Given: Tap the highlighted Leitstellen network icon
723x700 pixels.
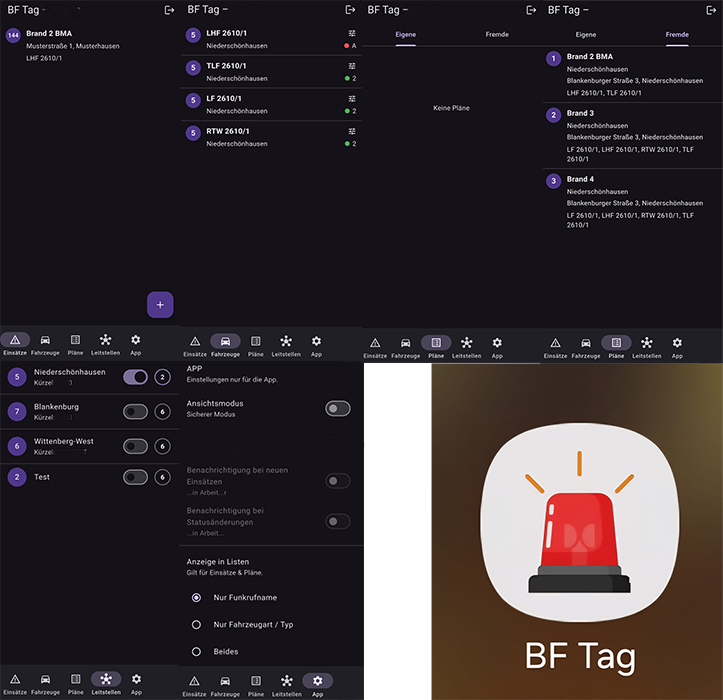Looking at the screenshot, I should [106, 679].
